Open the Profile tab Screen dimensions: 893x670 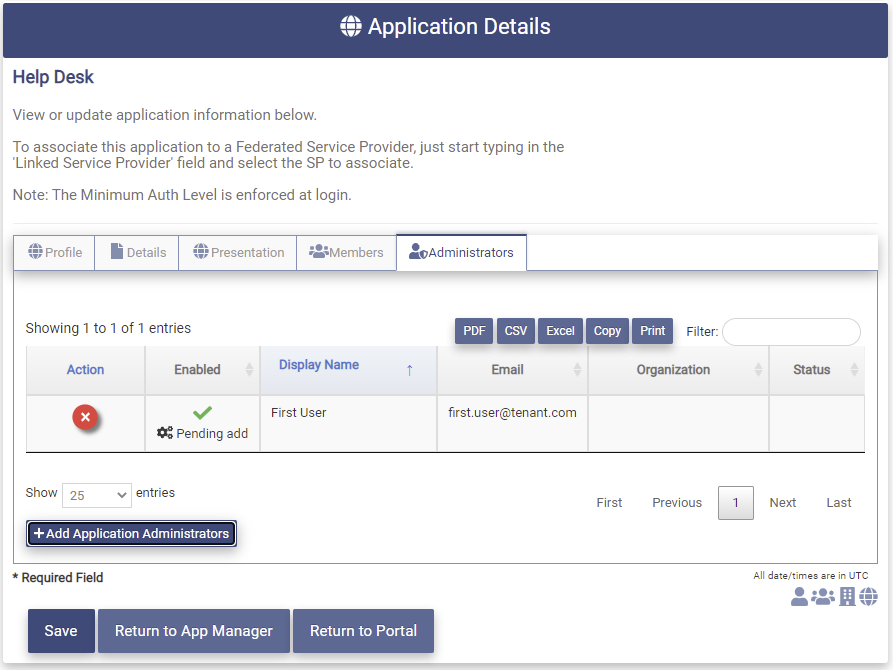[55, 252]
